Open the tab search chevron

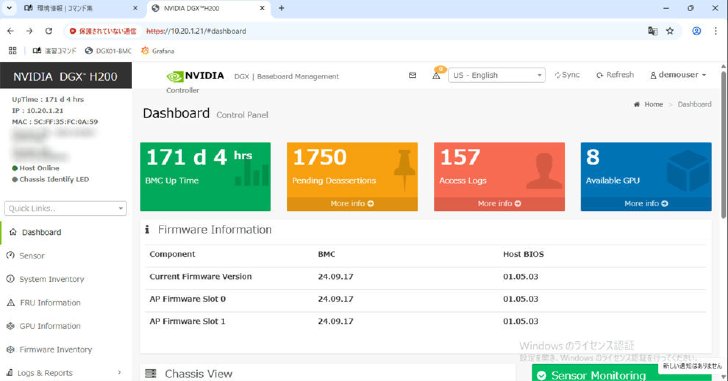9,8
